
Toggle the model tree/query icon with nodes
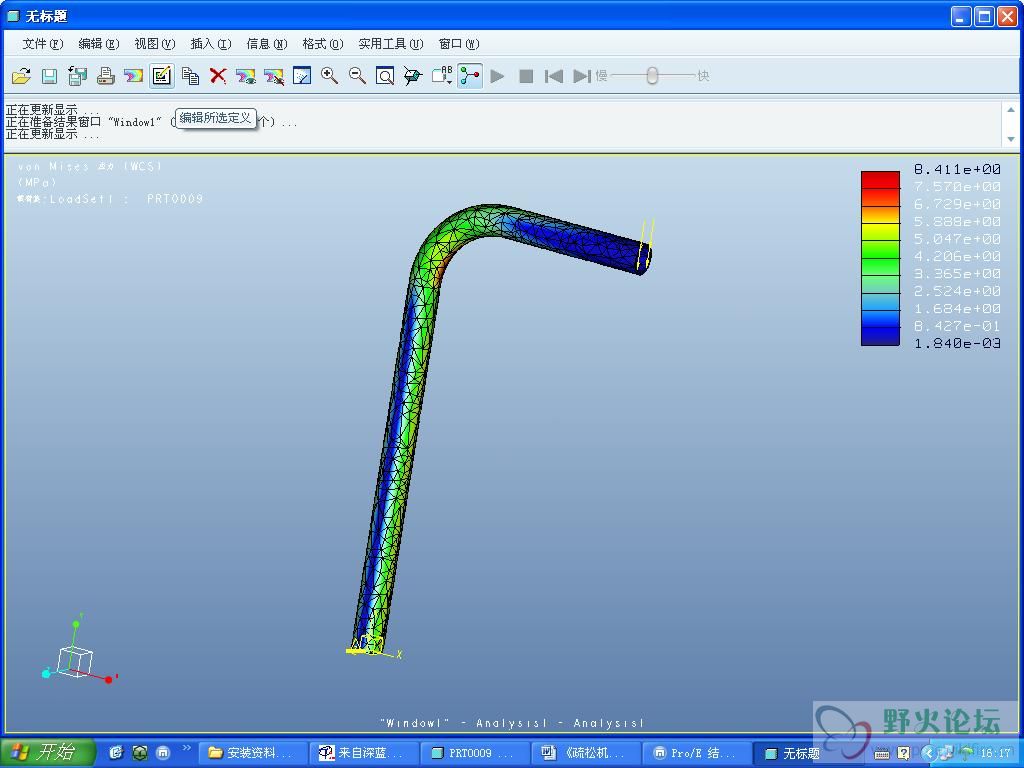[470, 76]
